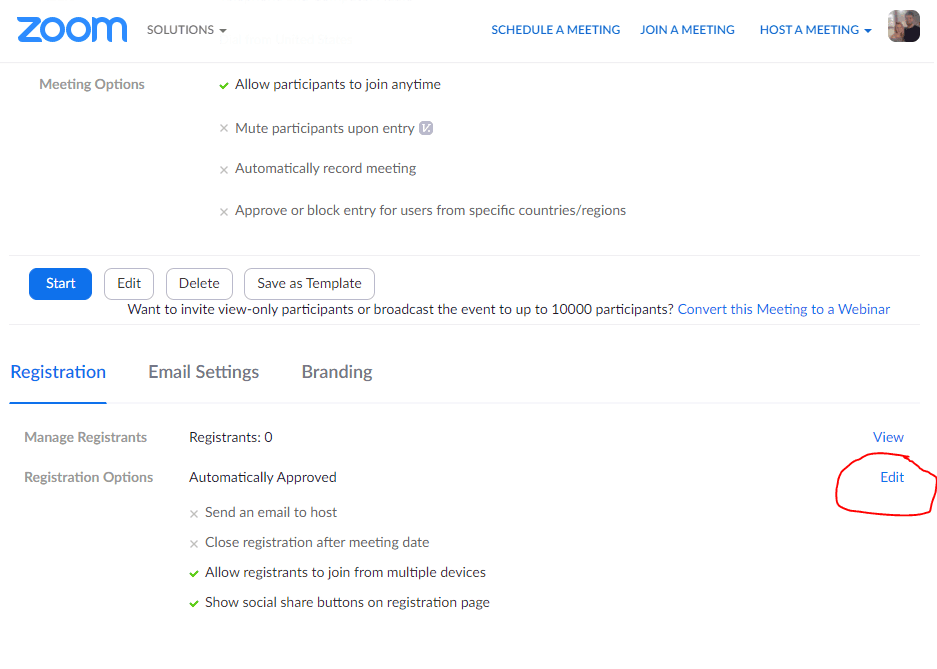Screen dimensions: 937x669
Task: Delete this meeting
Action: (x=199, y=283)
